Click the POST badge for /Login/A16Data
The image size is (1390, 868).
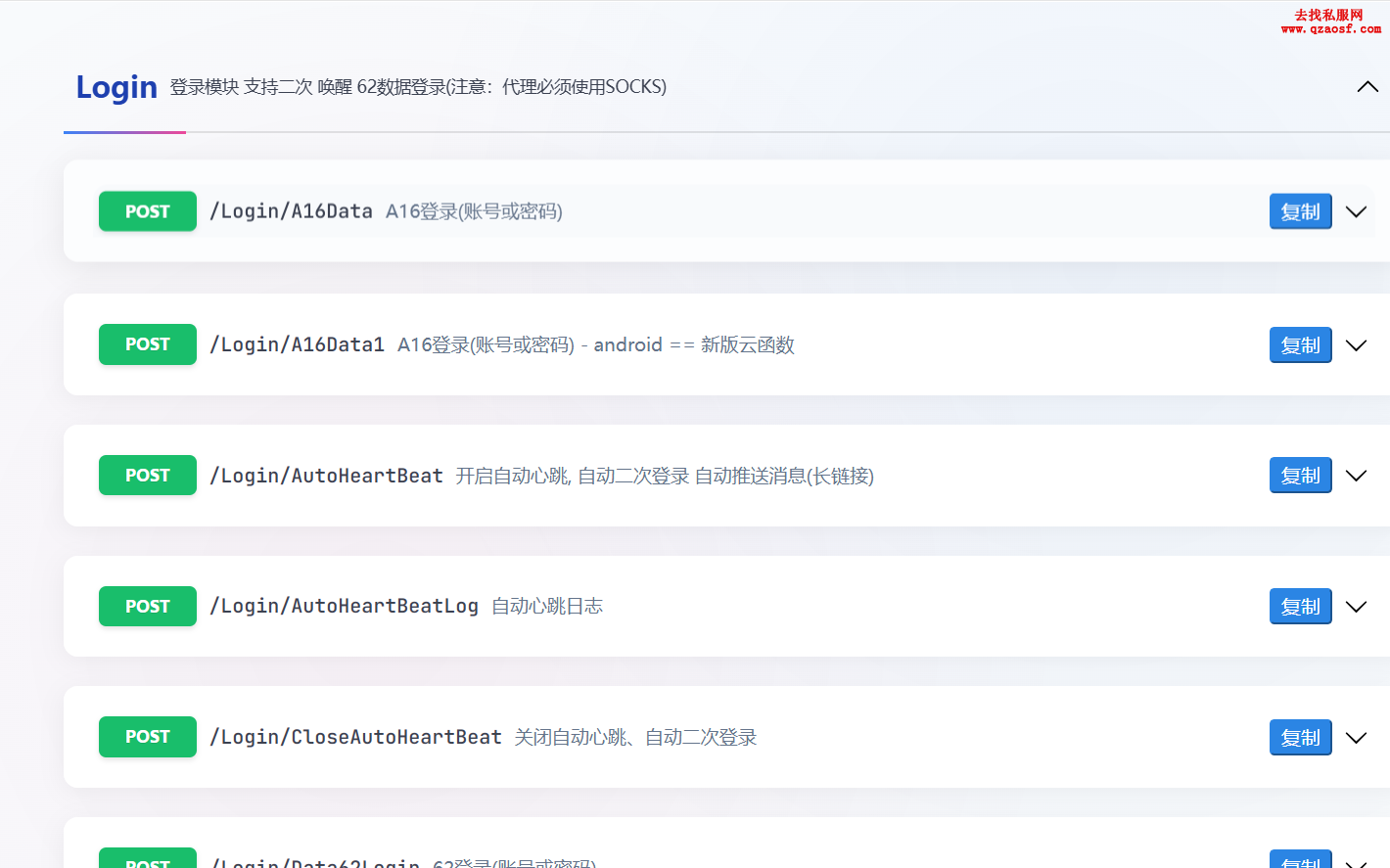[x=148, y=211]
